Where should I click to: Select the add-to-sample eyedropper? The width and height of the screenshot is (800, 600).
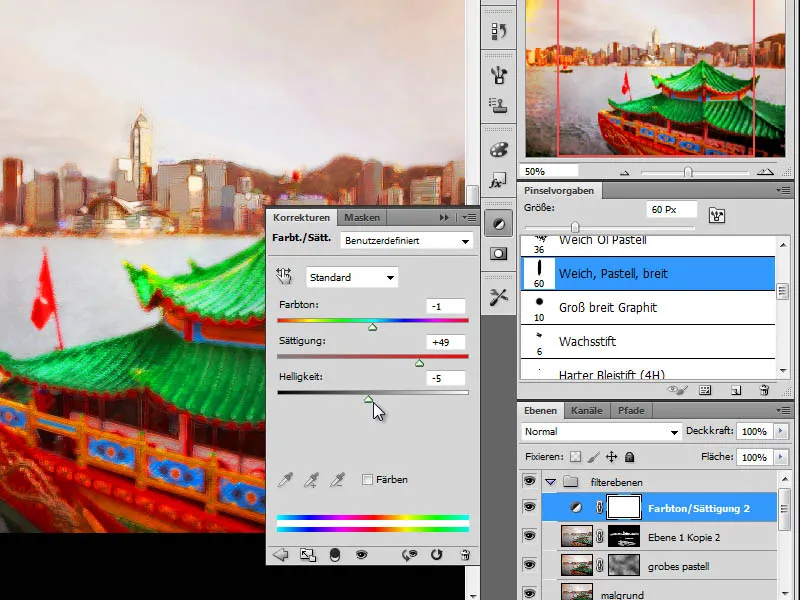311,480
